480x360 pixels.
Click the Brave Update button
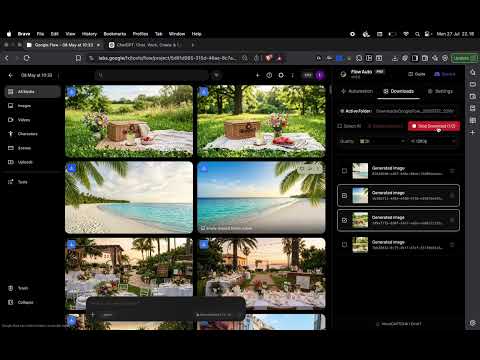point(465,58)
